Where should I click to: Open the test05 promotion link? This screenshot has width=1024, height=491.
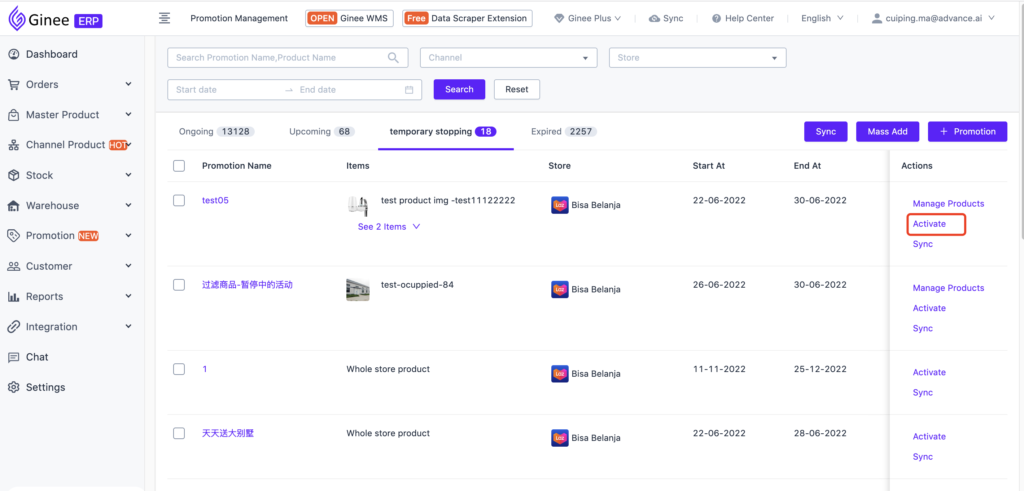point(215,200)
